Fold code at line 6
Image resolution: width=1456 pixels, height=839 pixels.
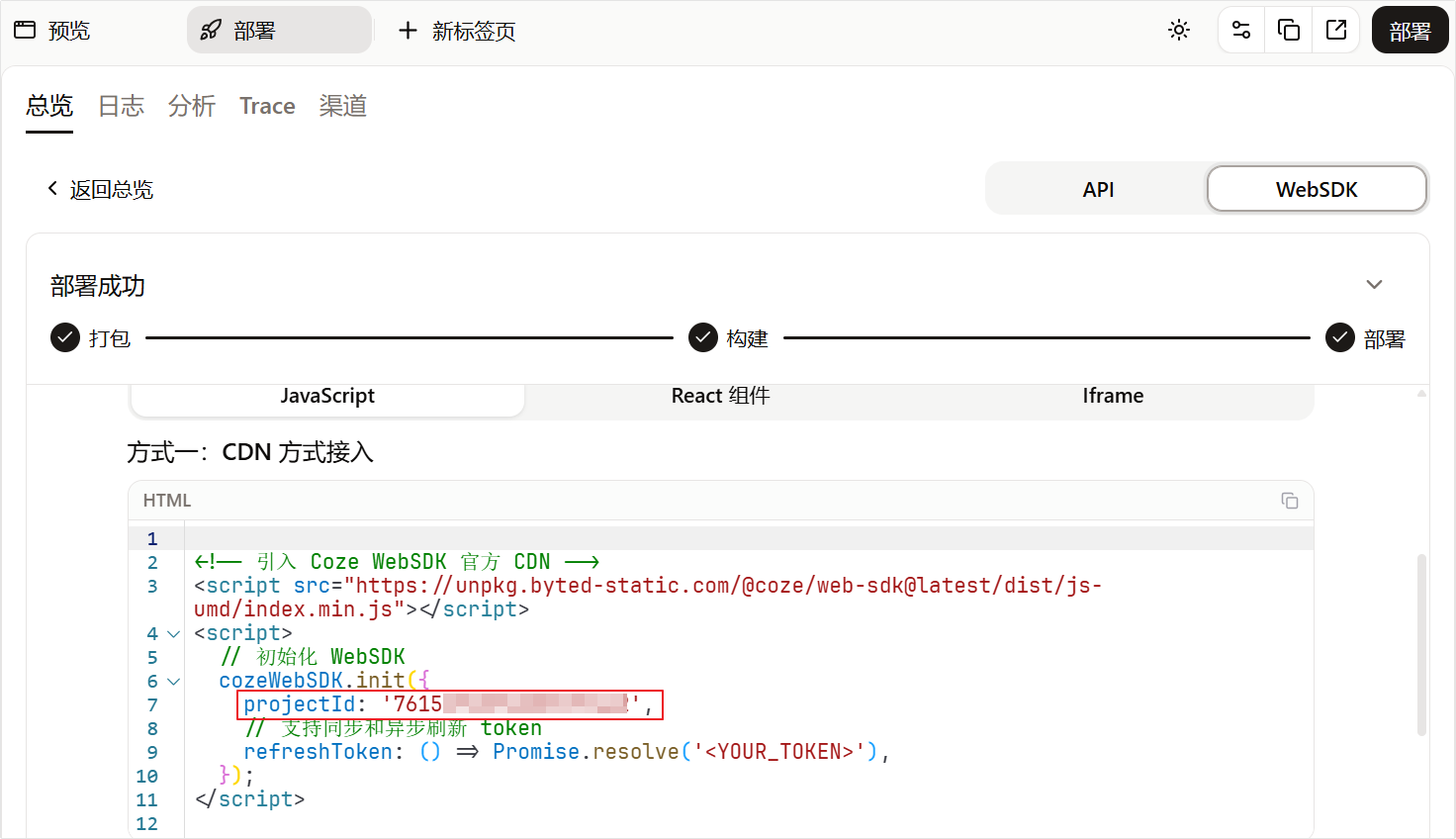coord(174,682)
